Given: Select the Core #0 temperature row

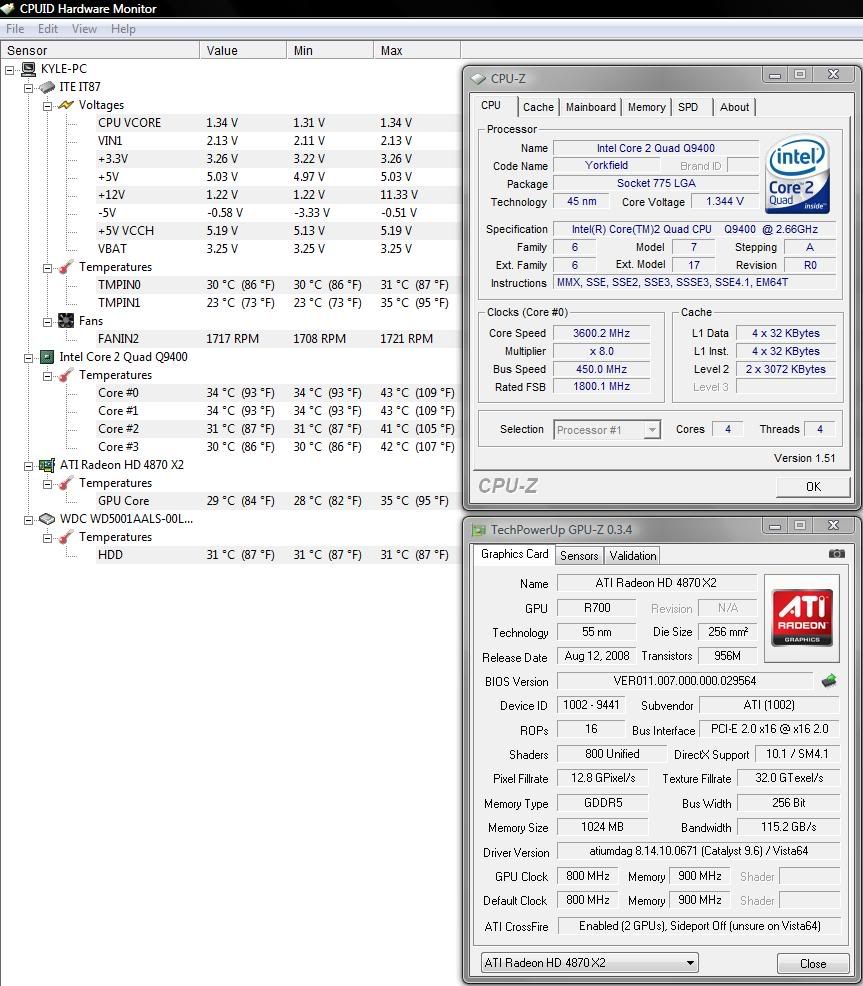Looking at the screenshot, I should pyautogui.click(x=278, y=393).
